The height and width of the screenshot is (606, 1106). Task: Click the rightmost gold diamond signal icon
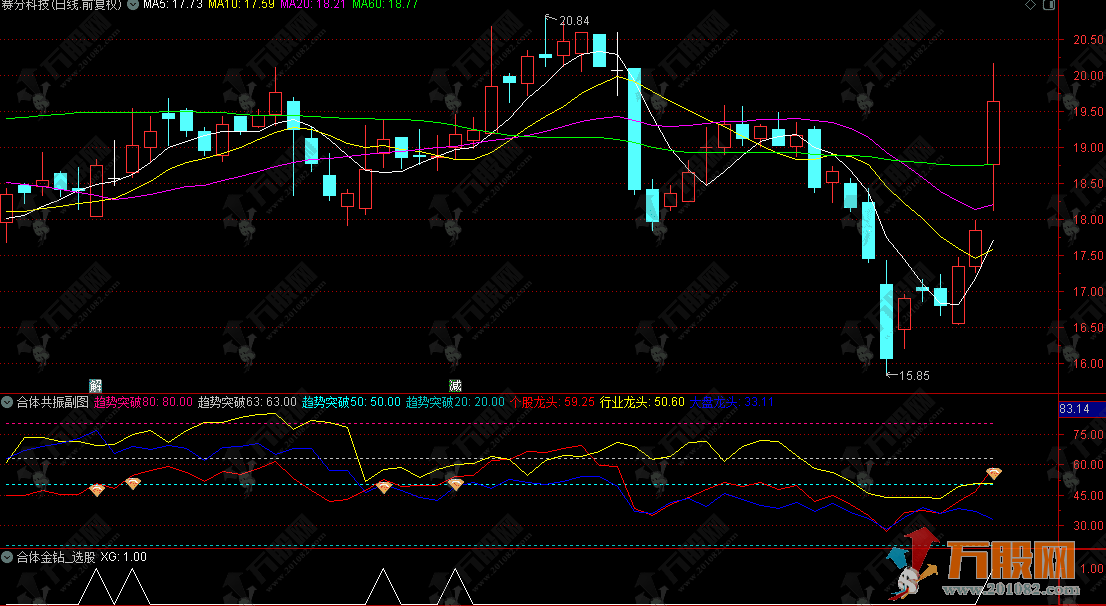994,473
